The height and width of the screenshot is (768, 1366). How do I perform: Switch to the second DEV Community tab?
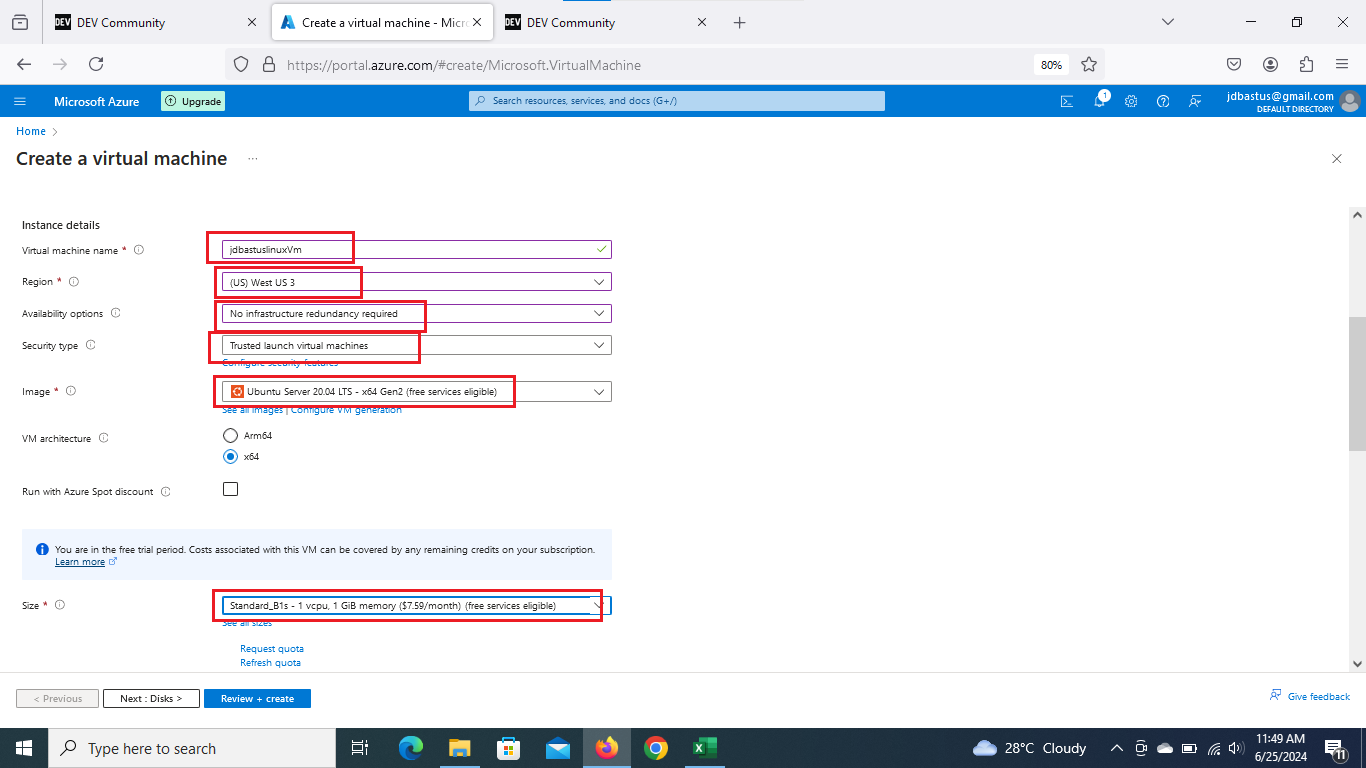[x=606, y=22]
